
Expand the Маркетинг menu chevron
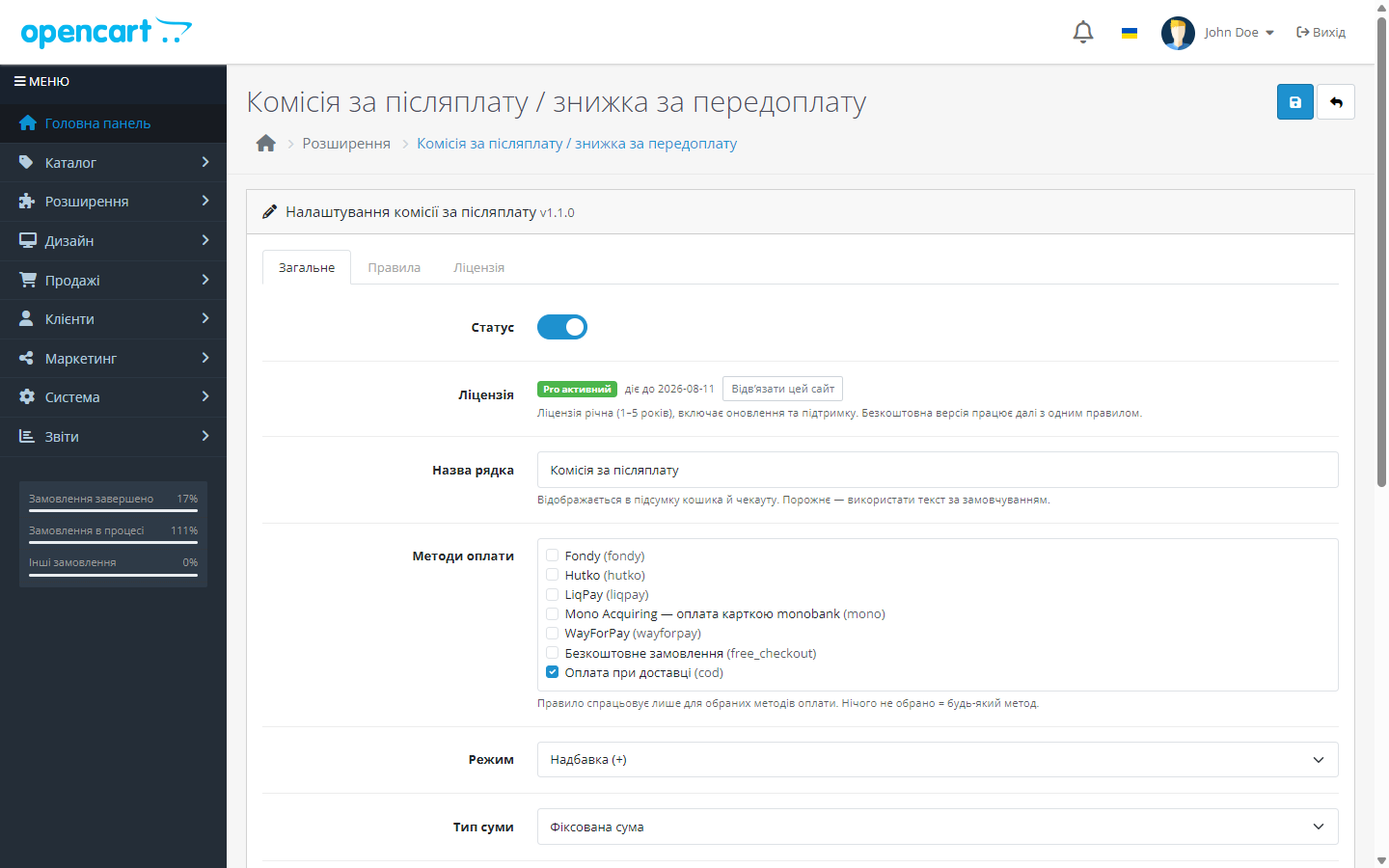(x=205, y=358)
